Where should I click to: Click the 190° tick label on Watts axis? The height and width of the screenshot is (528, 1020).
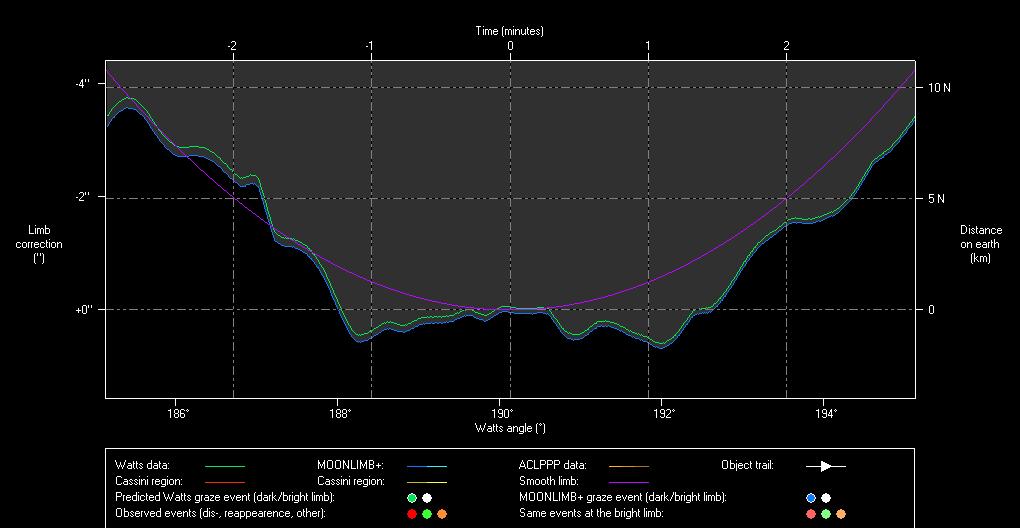(x=502, y=413)
